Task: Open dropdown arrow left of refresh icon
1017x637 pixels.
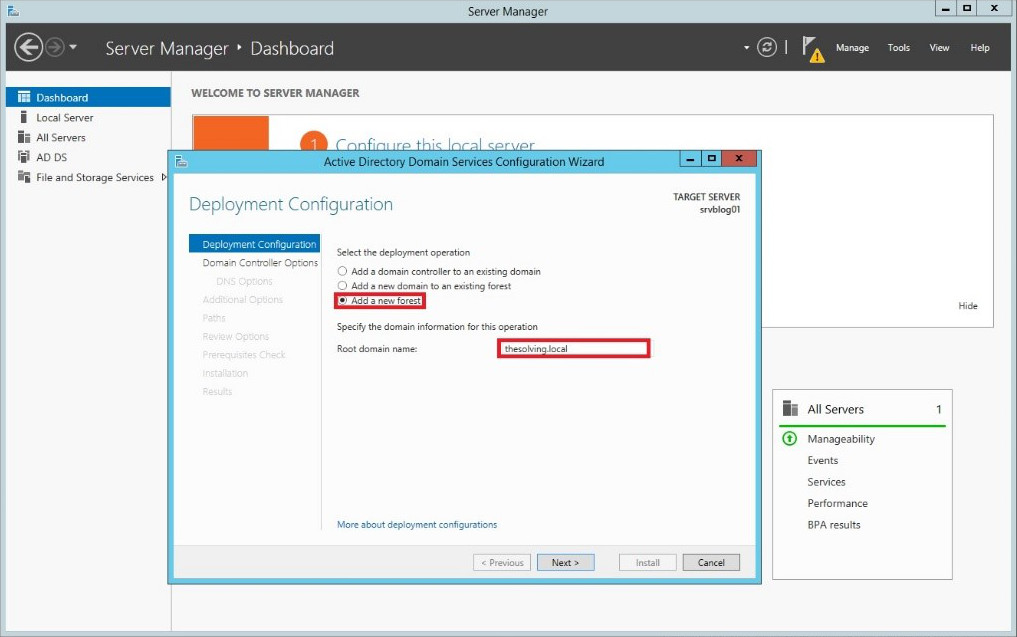Action: tap(746, 47)
